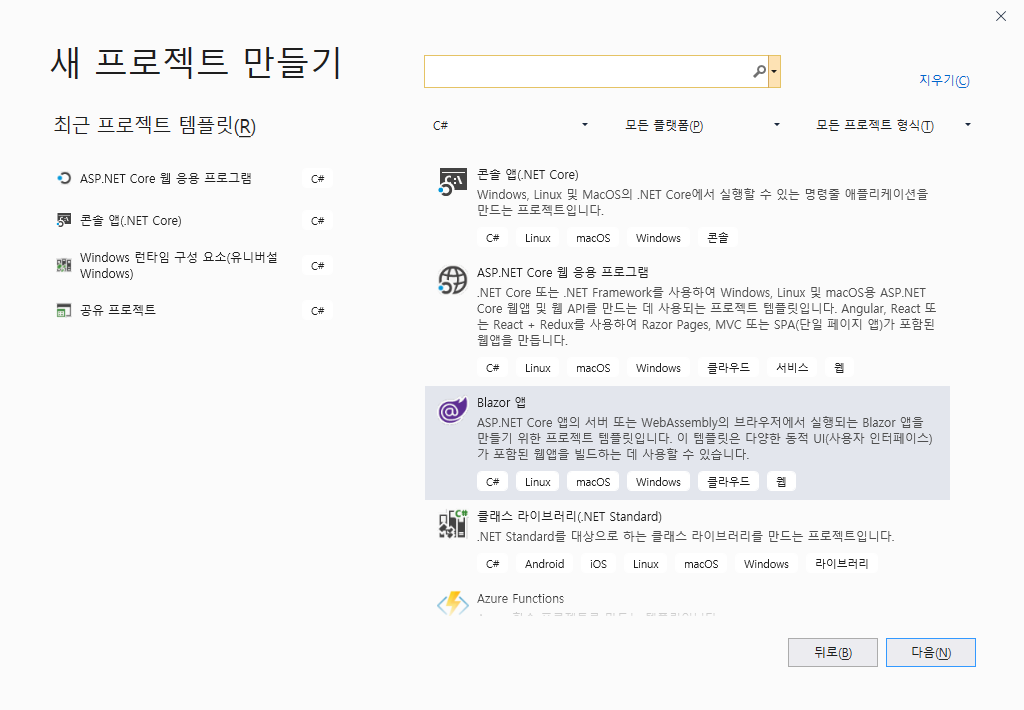The width and height of the screenshot is (1024, 710).
Task: Open the 모든 프로젝트 형식(T) dropdown
Action: pos(890,124)
